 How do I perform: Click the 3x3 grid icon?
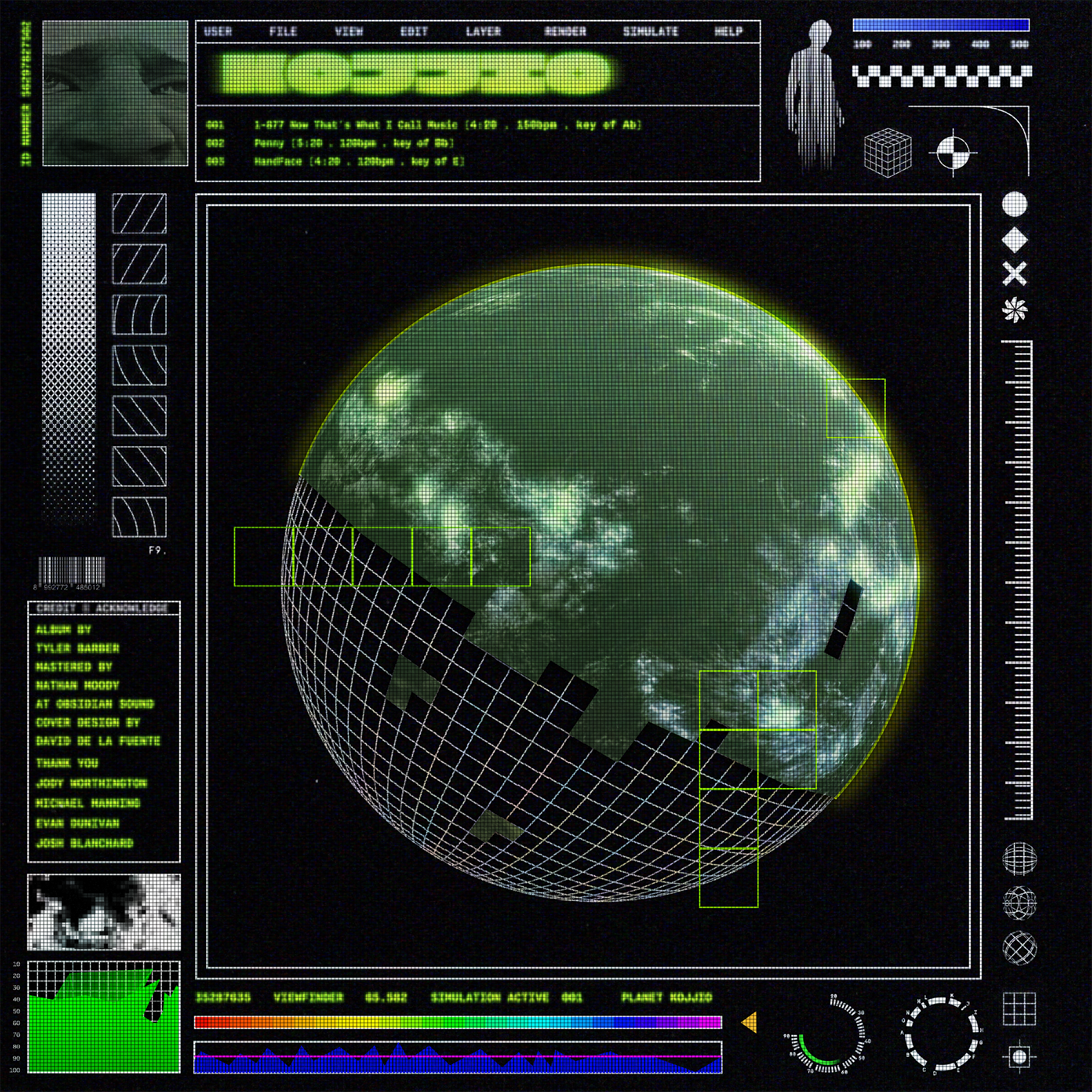[1019, 1009]
